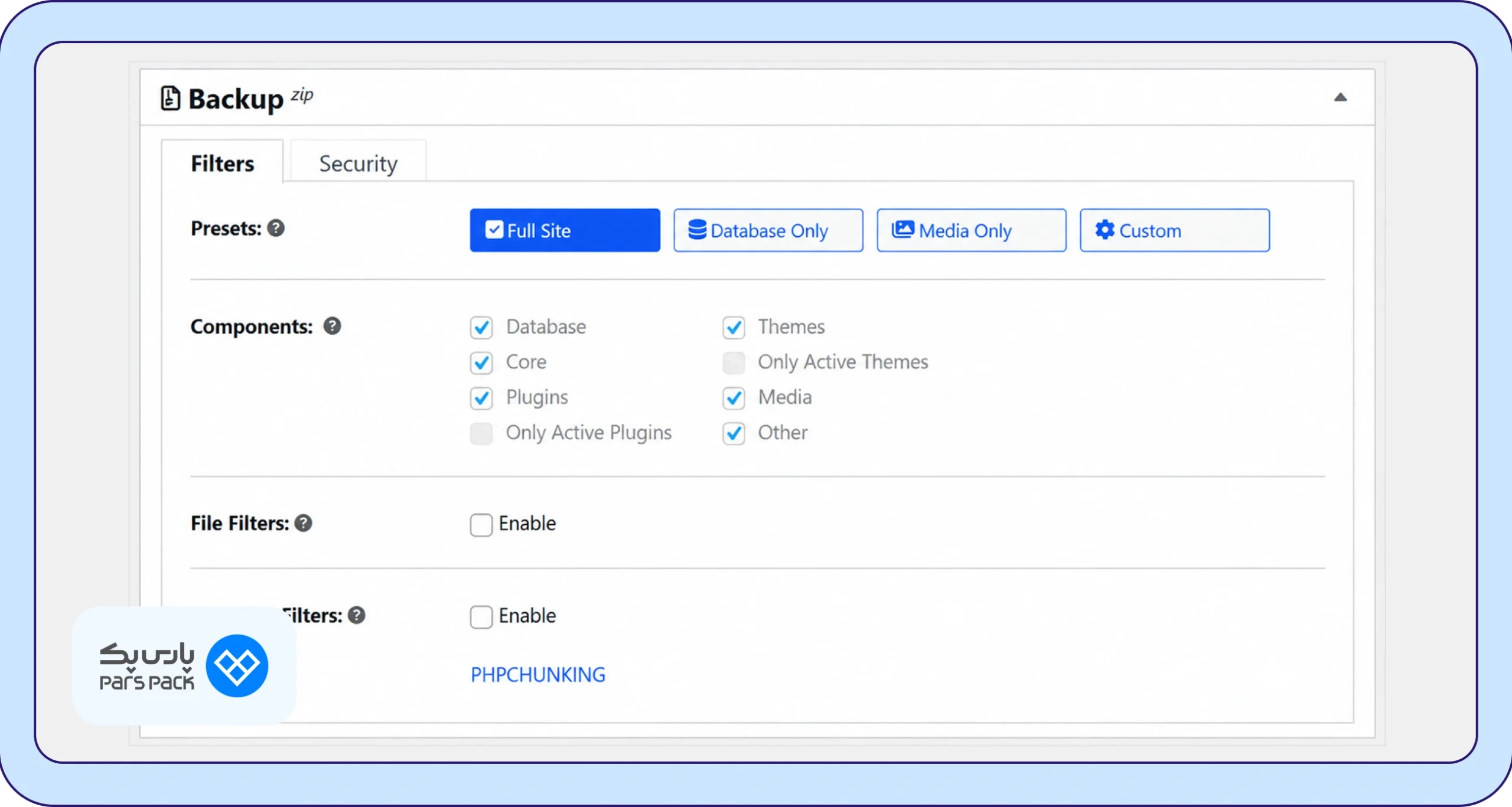Click the media image icon

902,229
